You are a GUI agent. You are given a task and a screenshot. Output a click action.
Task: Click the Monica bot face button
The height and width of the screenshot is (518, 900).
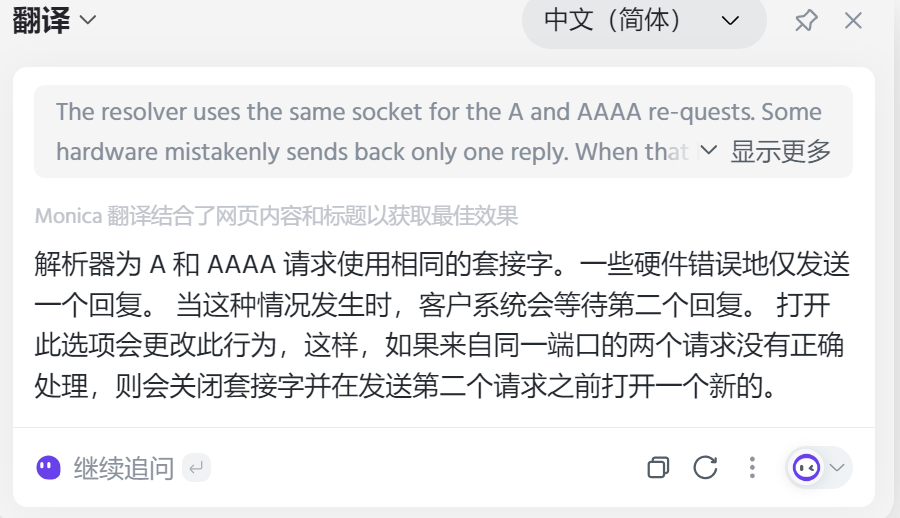pos(806,467)
